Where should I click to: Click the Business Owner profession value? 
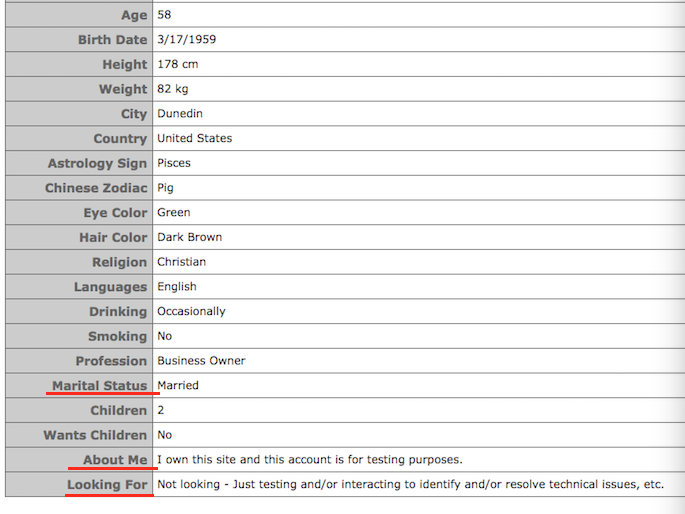201,361
